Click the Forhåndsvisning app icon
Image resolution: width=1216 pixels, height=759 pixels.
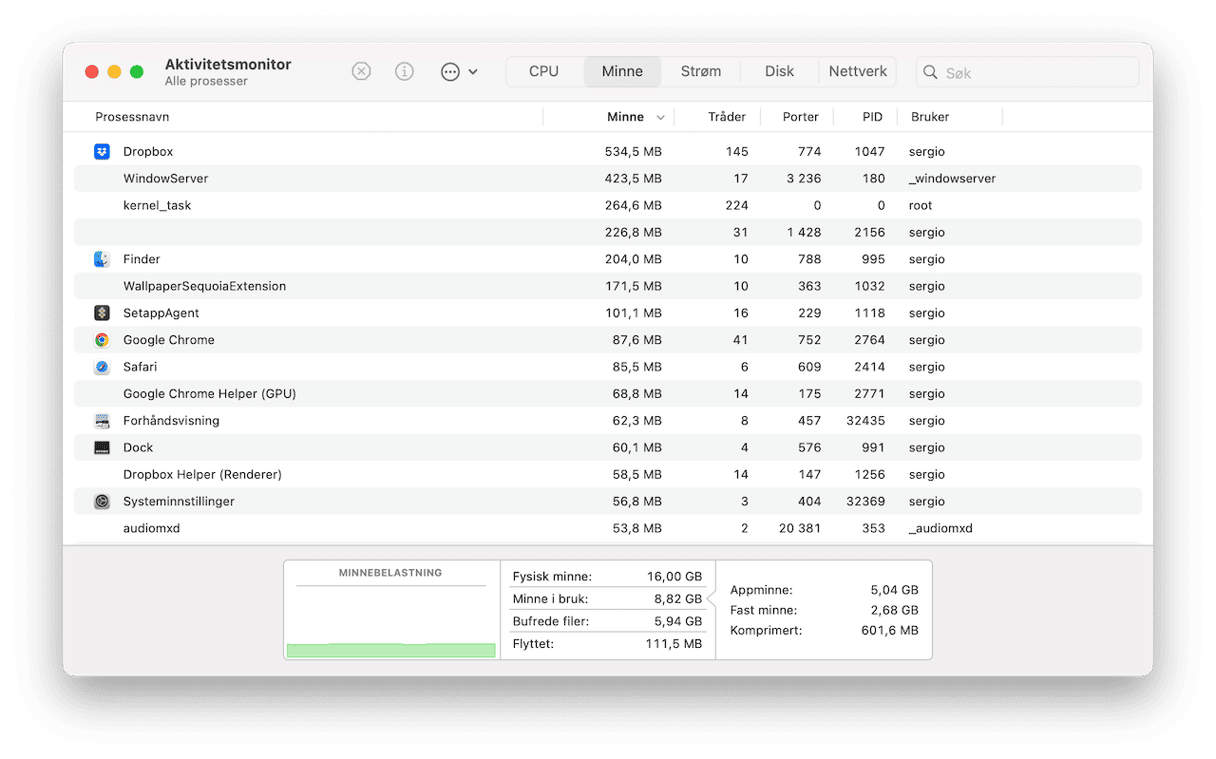click(x=102, y=421)
